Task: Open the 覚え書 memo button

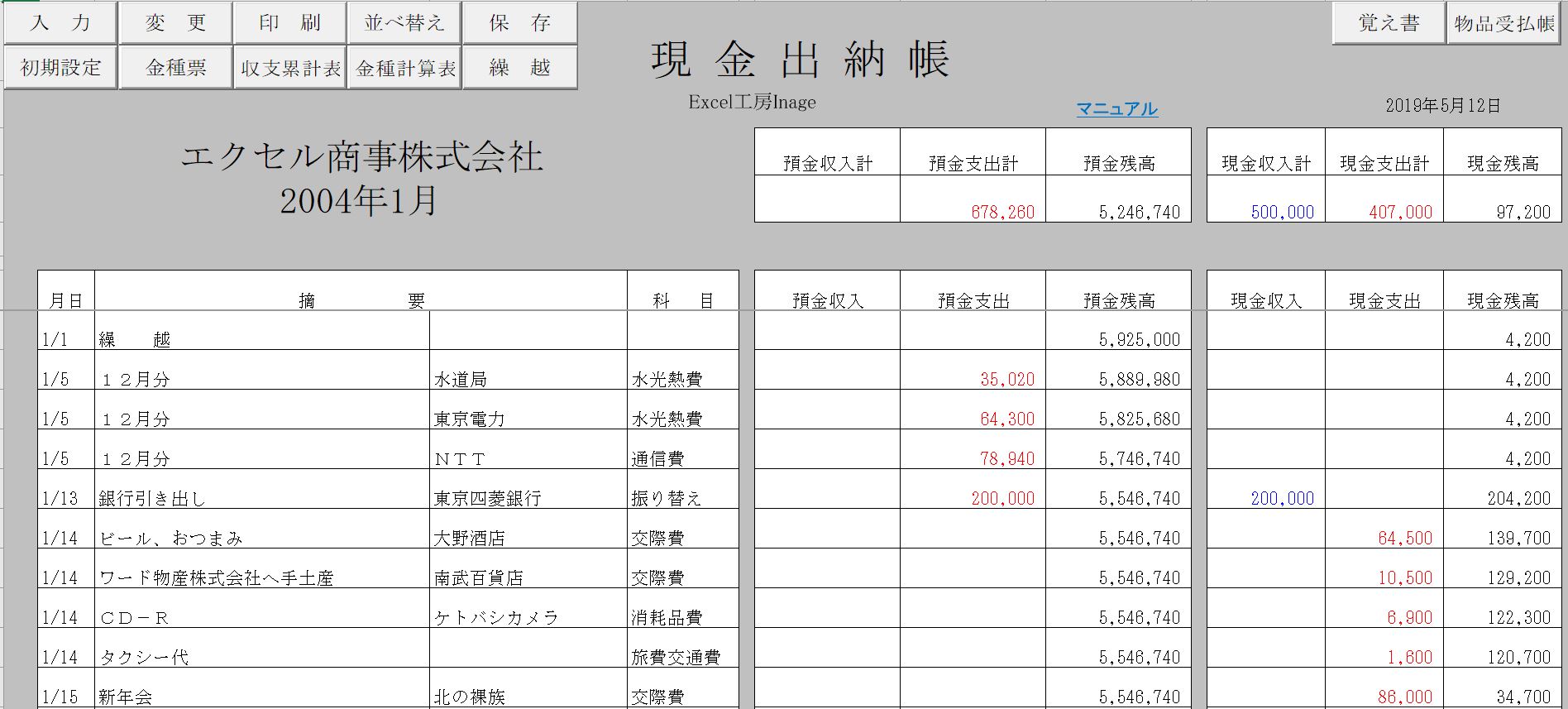Action: point(1389,23)
